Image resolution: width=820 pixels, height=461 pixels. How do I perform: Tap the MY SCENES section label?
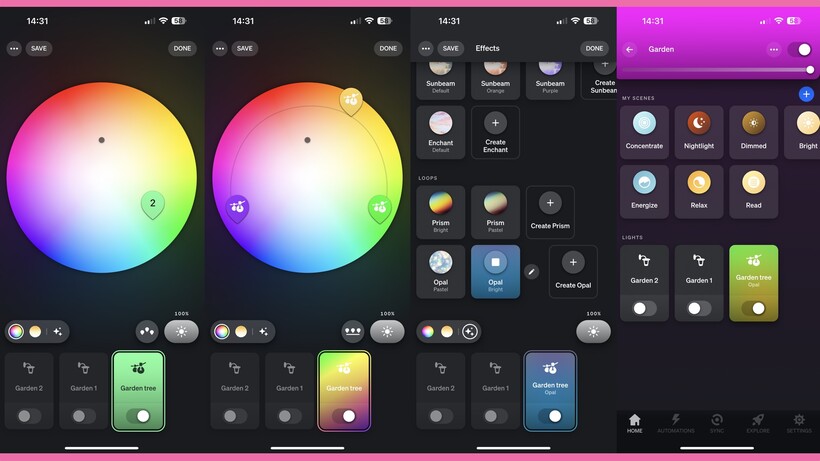point(638,98)
